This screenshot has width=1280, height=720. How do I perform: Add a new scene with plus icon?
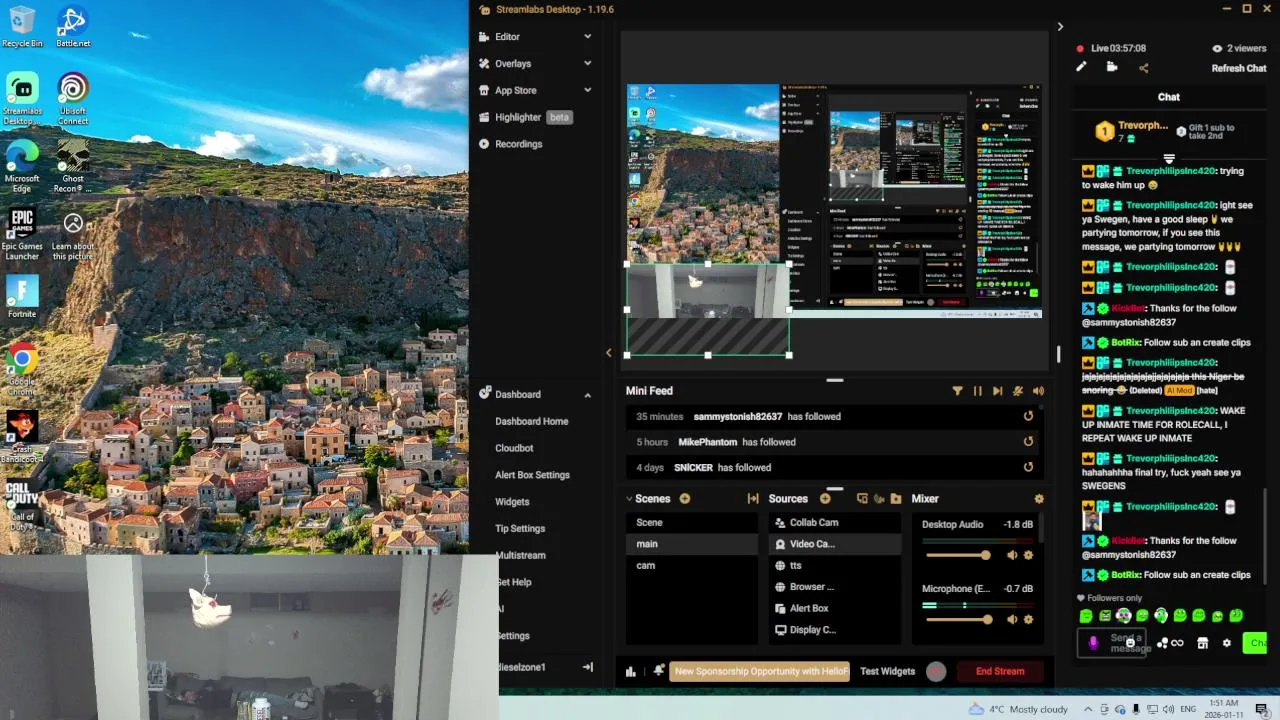[685, 498]
